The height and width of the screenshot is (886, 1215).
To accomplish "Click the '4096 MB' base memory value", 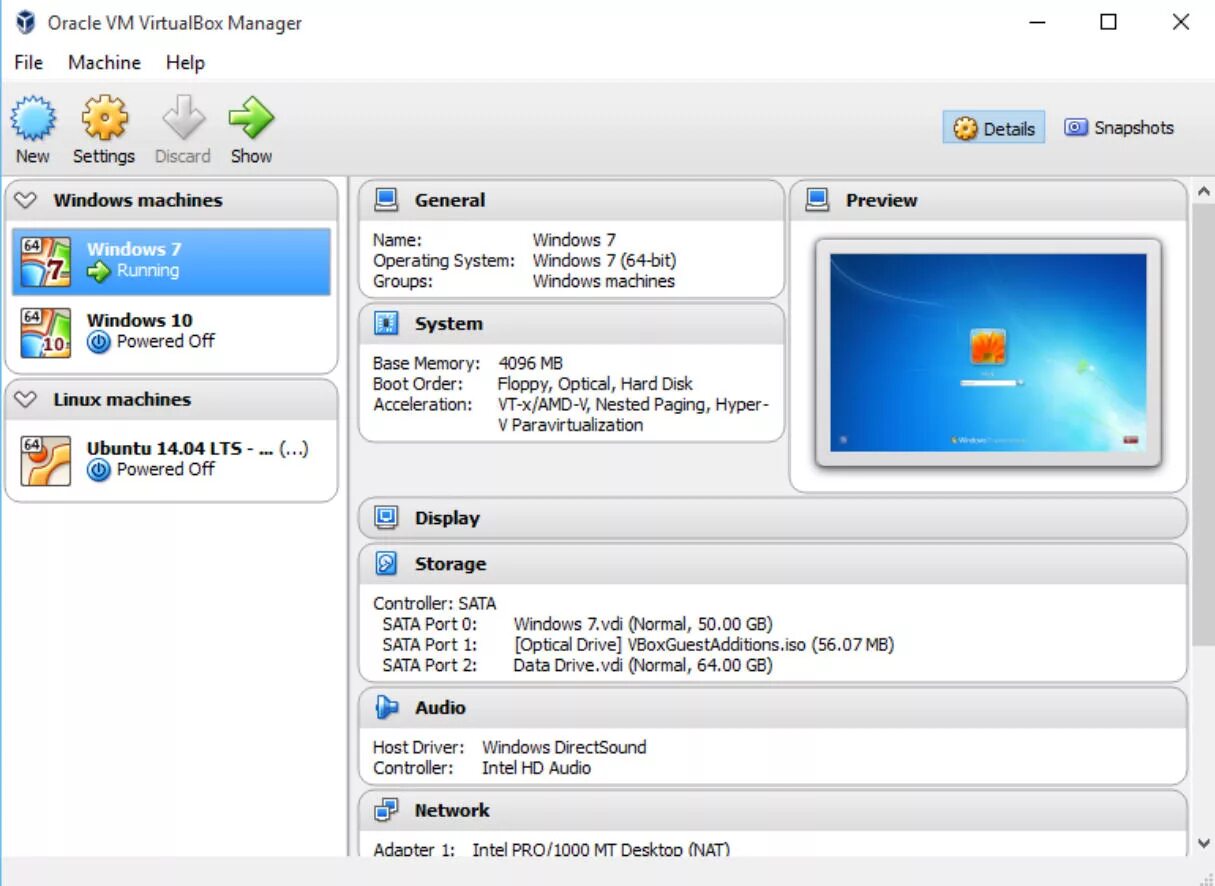I will click(530, 363).
